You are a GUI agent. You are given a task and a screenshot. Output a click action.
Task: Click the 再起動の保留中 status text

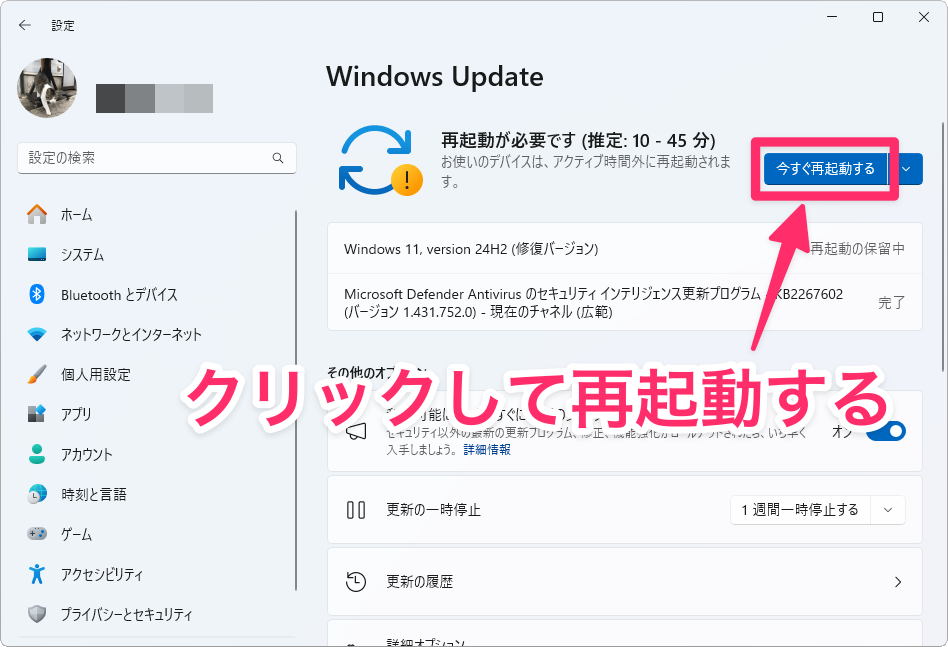click(x=857, y=249)
